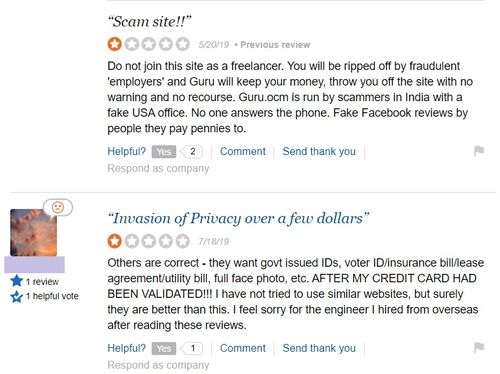This screenshot has height=374, width=500.
Task: Click the orange star on Privacy review
Action: (x=114, y=241)
